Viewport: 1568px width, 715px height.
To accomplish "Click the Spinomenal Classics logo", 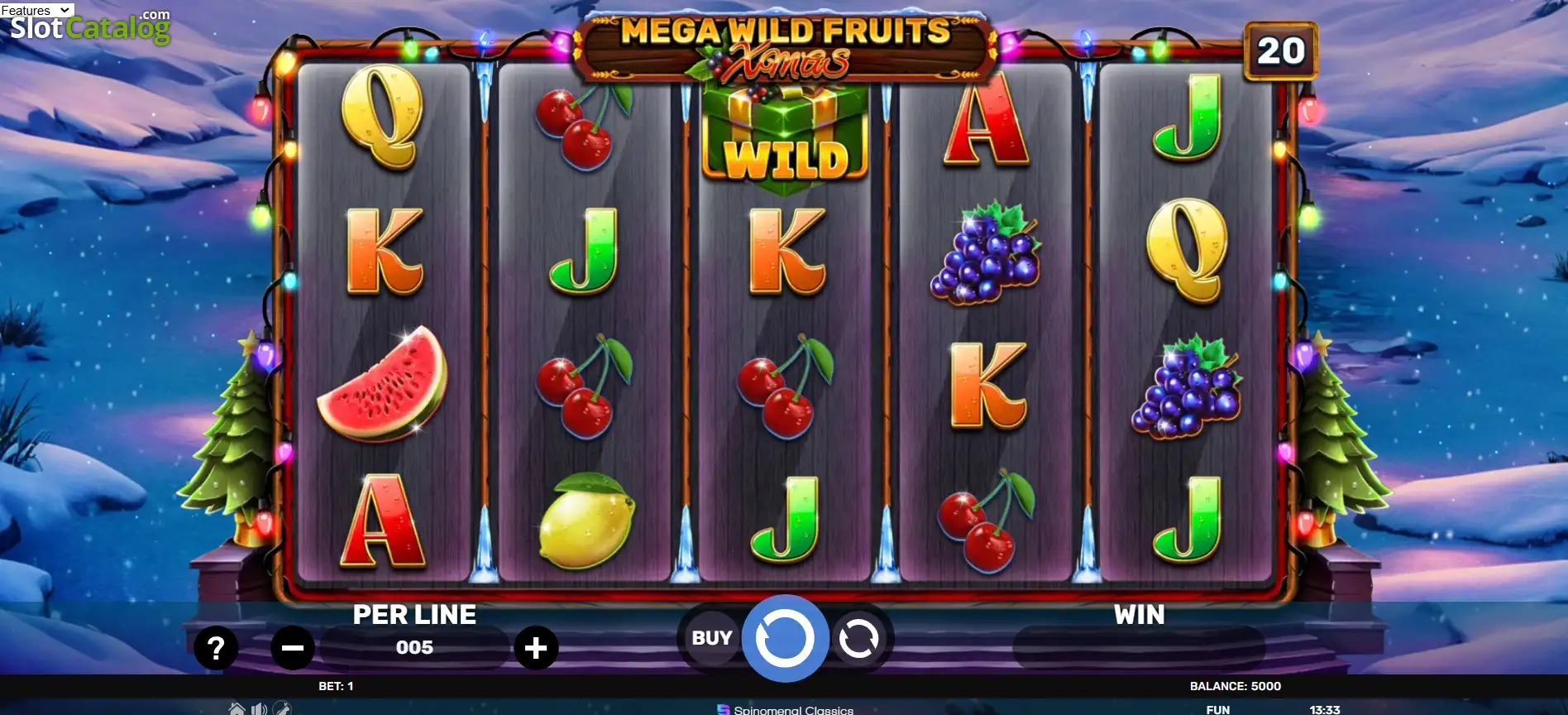I will point(785,709).
